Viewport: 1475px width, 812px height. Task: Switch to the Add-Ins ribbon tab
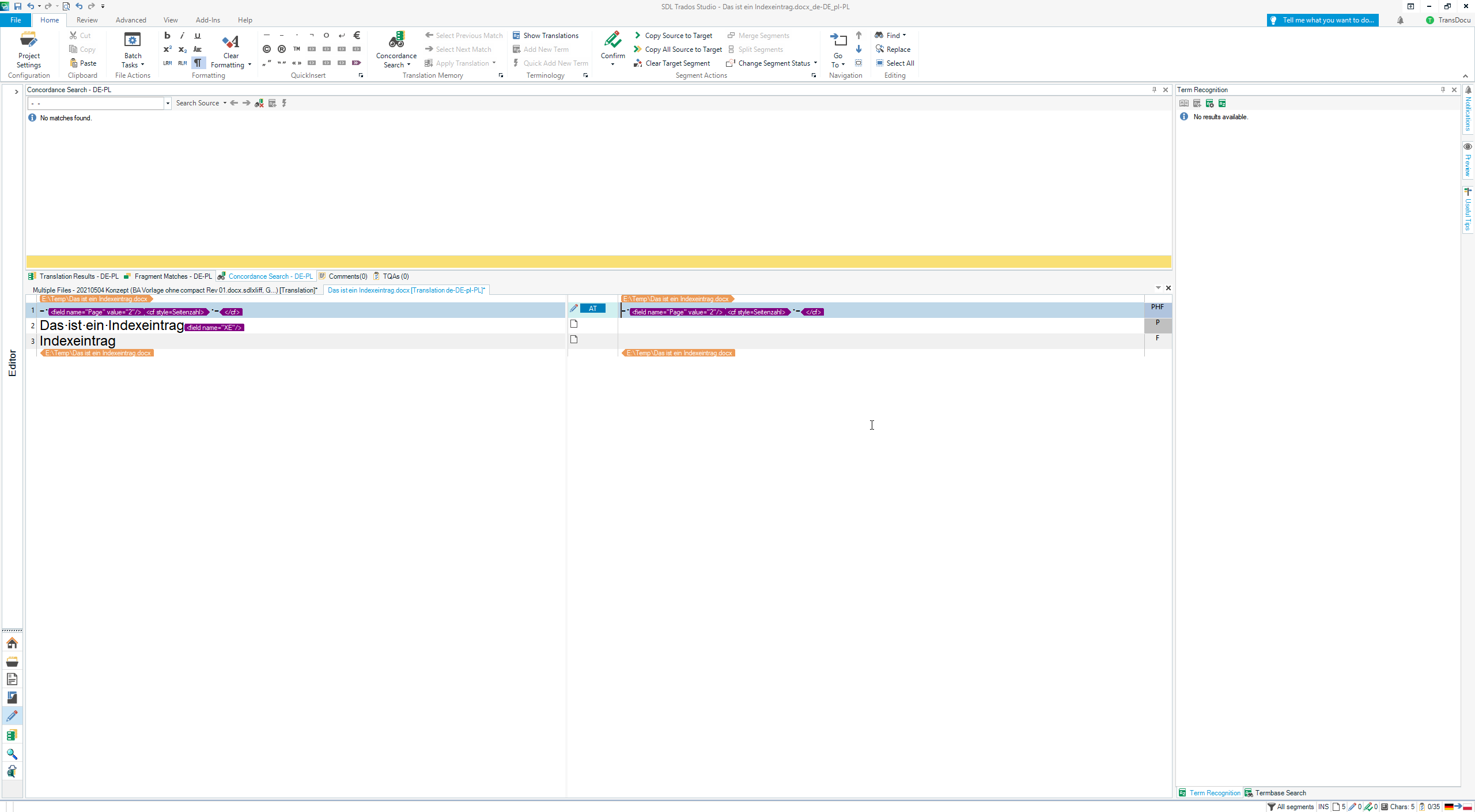208,20
